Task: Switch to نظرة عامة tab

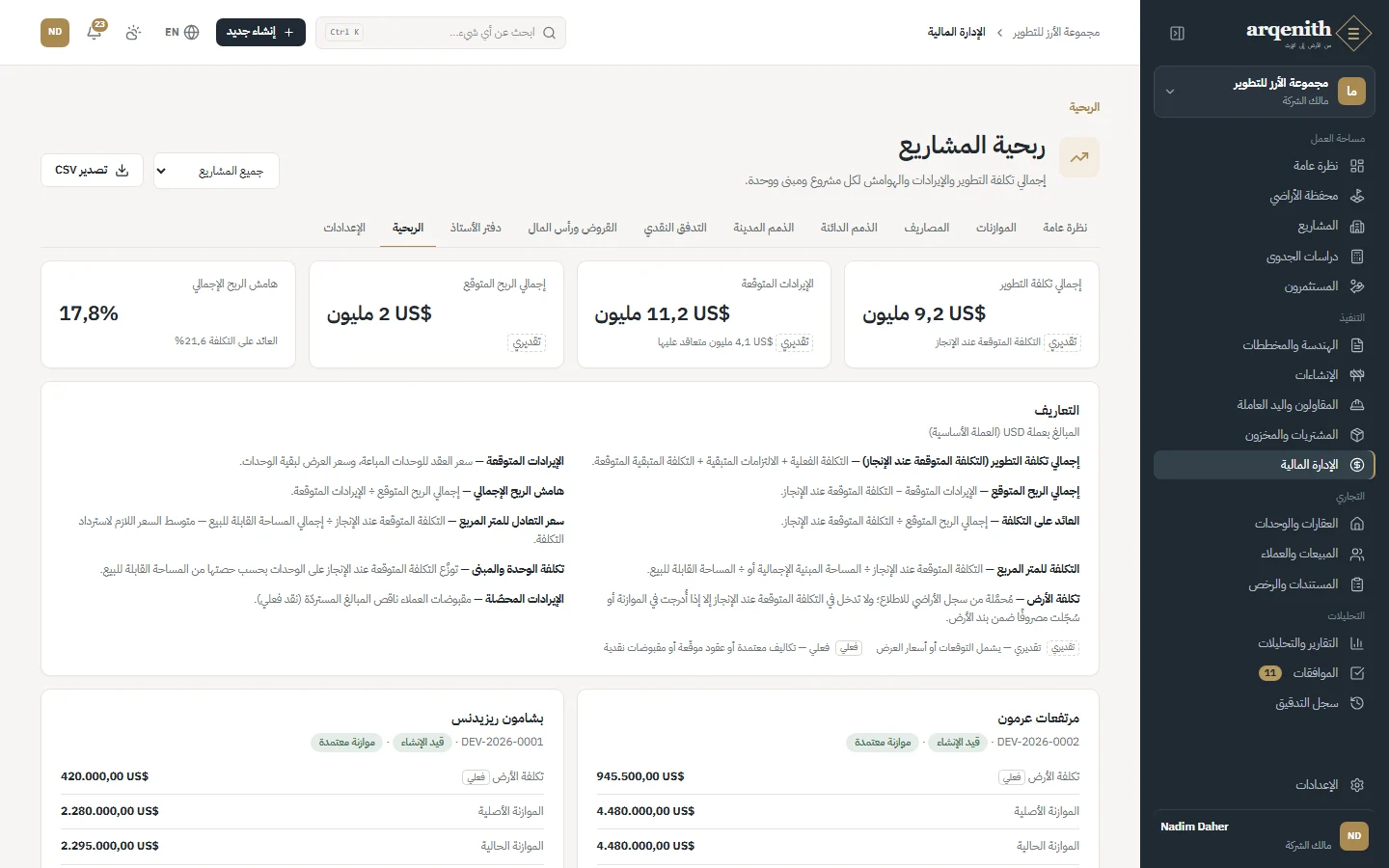Action: click(x=1065, y=228)
